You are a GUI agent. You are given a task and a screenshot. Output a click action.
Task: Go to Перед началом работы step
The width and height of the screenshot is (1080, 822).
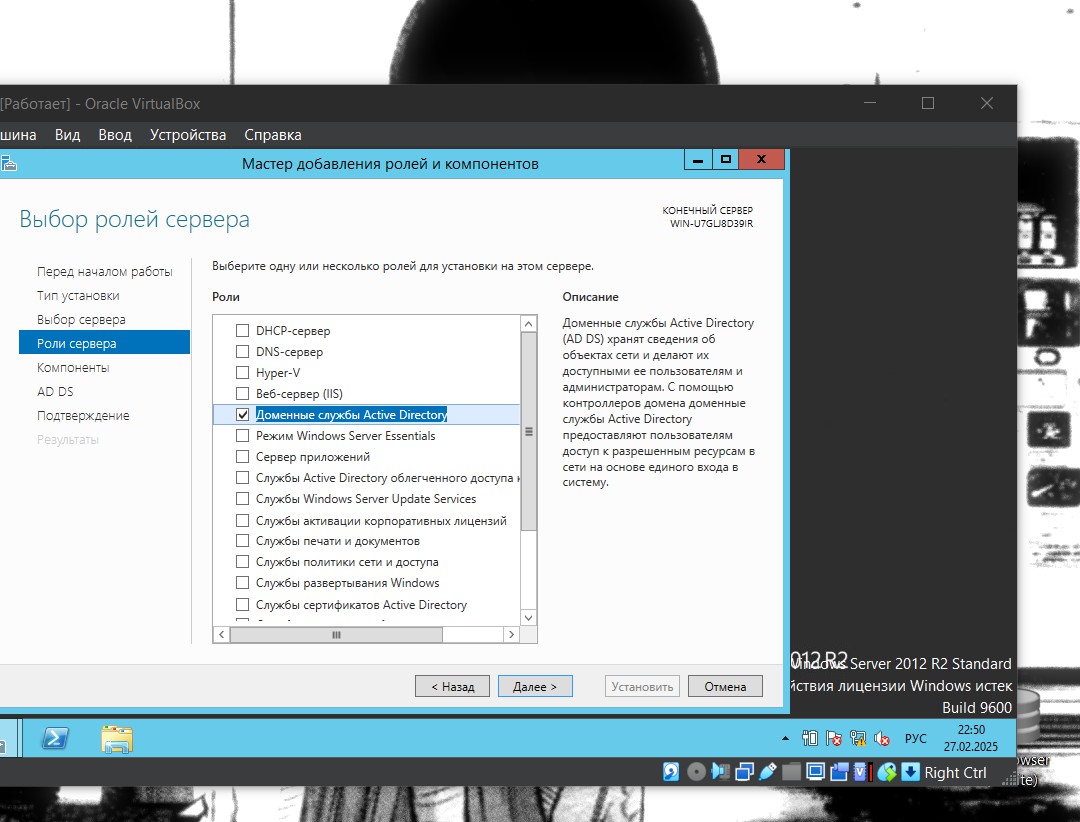coord(105,271)
